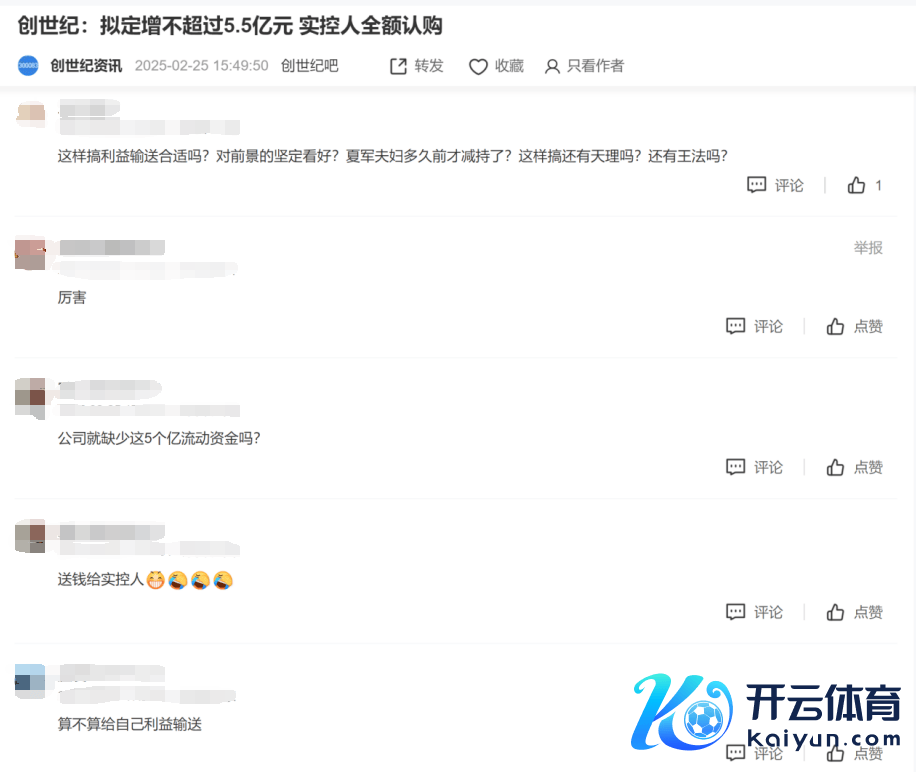The image size is (916, 772).
Task: Click comment bubble icon under 公司就缺少这5个亿 comment
Action: 735,467
